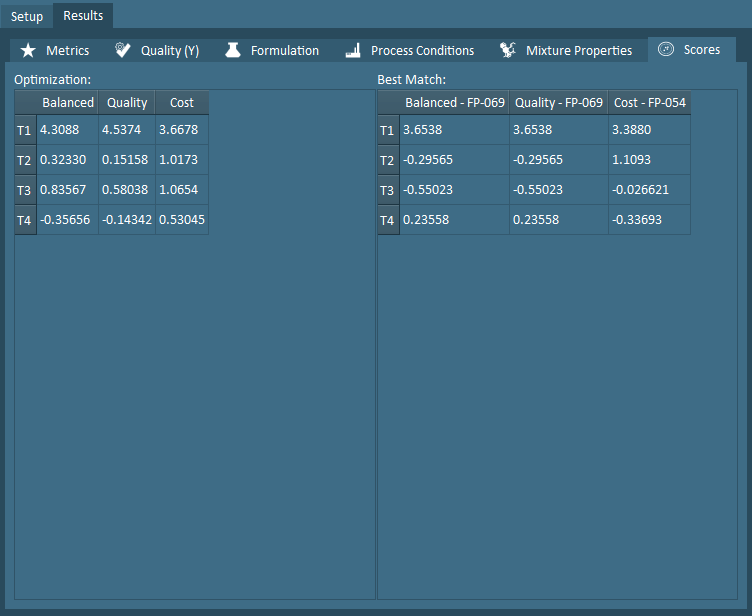This screenshot has height=616, width=752.
Task: Go to the Formulation tab
Action: pos(272,50)
